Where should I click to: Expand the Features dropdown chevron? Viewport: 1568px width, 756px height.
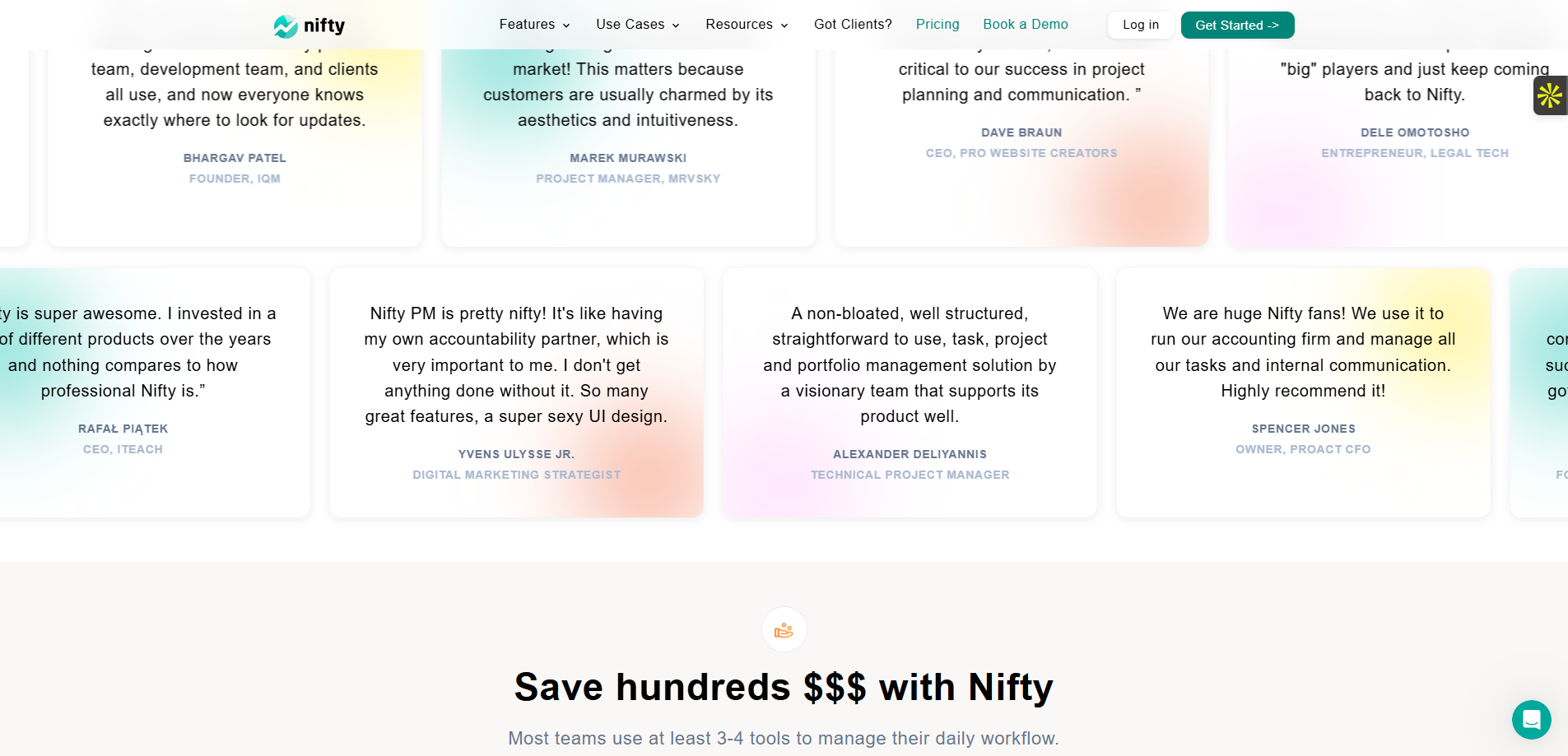point(566,26)
